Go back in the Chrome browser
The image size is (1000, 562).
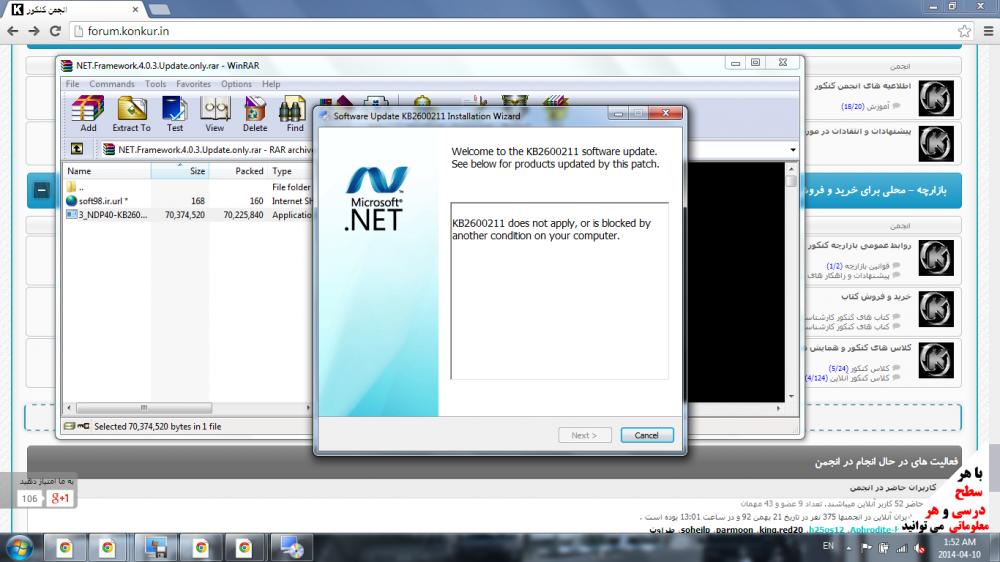(13, 31)
